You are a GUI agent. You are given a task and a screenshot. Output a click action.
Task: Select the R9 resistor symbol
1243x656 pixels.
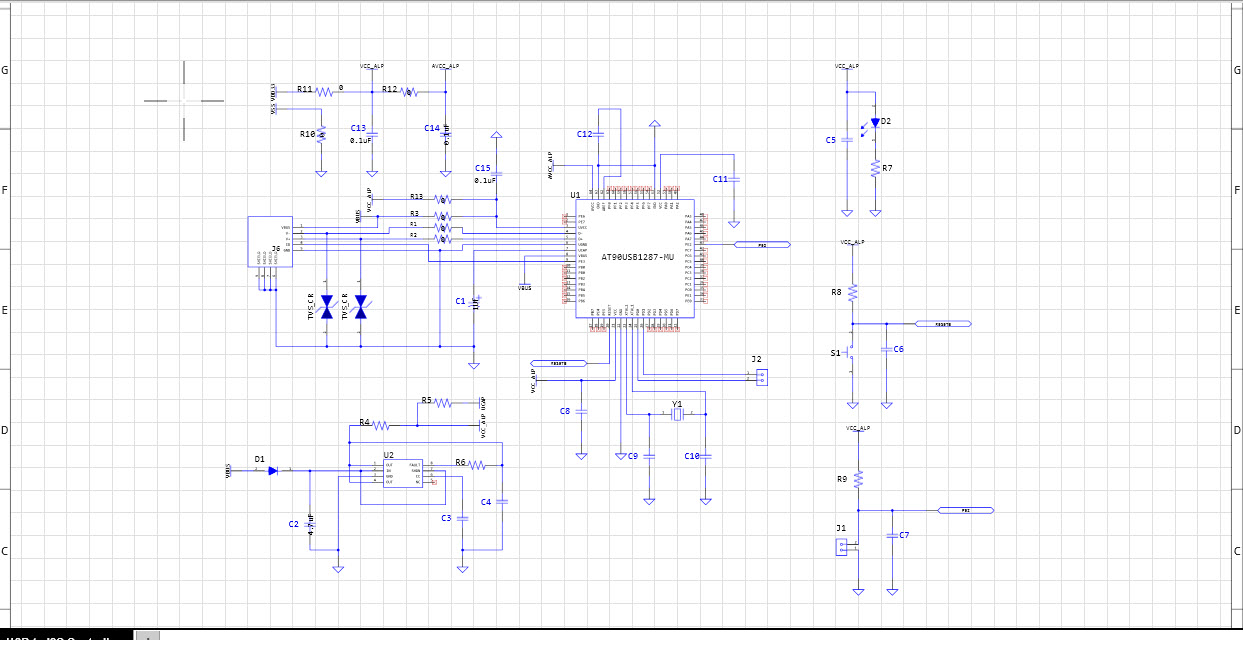pyautogui.click(x=858, y=479)
